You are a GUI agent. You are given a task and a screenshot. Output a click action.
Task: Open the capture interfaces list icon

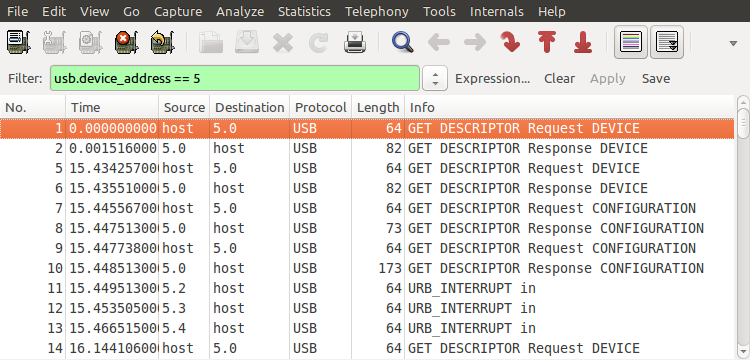click(x=19, y=43)
